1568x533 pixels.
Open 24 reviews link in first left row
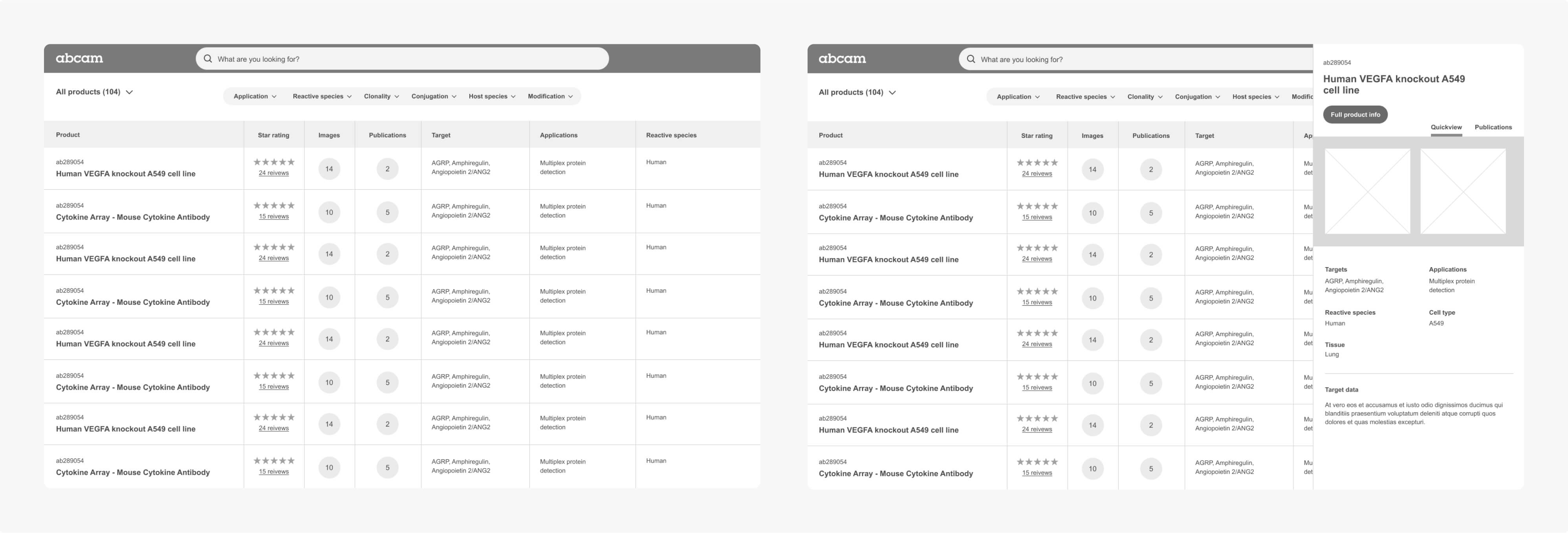[274, 173]
